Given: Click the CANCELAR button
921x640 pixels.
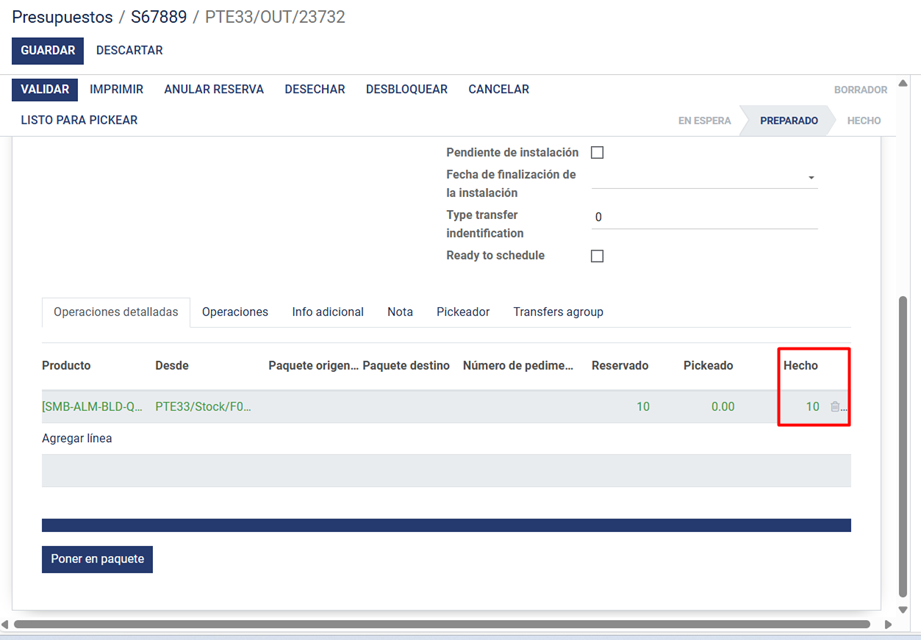Looking at the screenshot, I should (x=499, y=89).
